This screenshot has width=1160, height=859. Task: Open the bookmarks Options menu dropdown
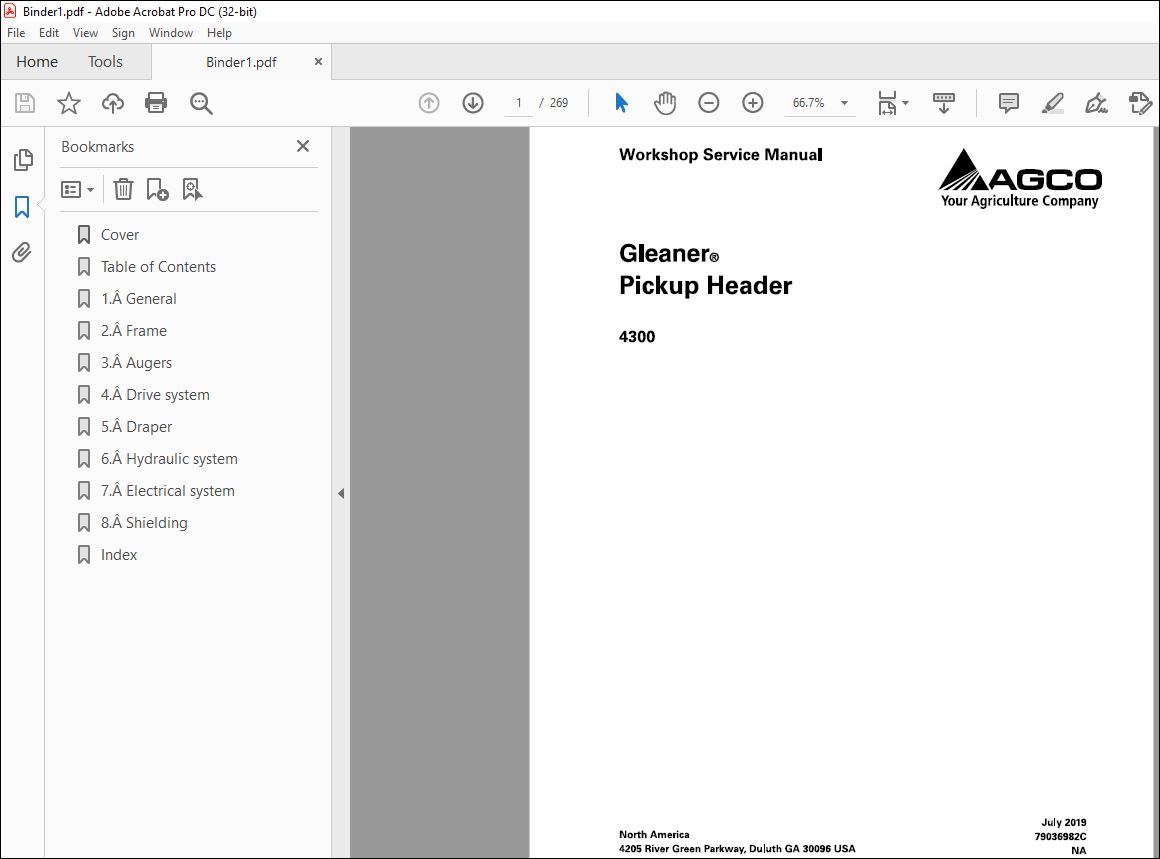[x=78, y=190]
